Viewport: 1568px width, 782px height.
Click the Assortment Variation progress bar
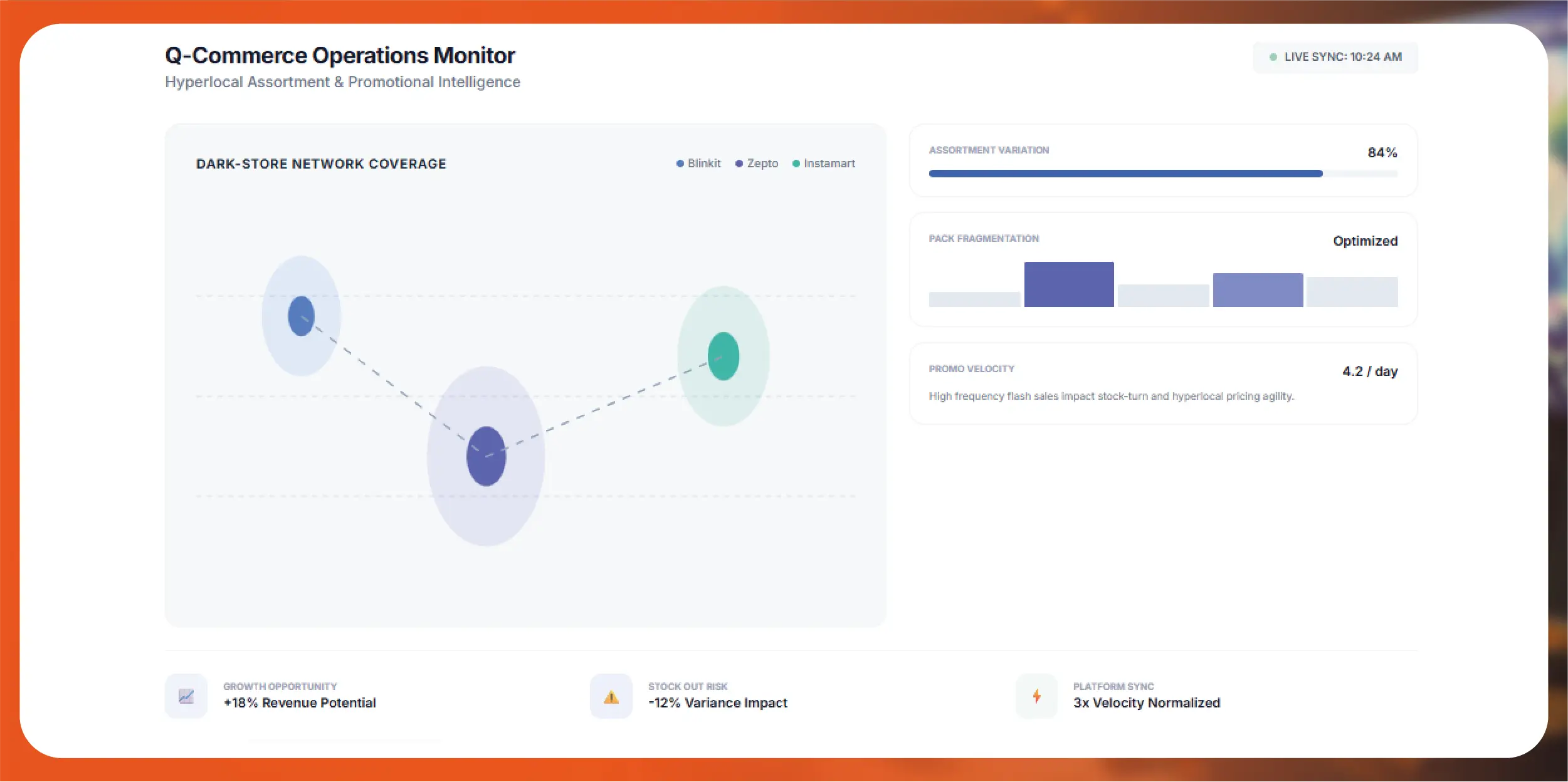pyautogui.click(x=1163, y=174)
